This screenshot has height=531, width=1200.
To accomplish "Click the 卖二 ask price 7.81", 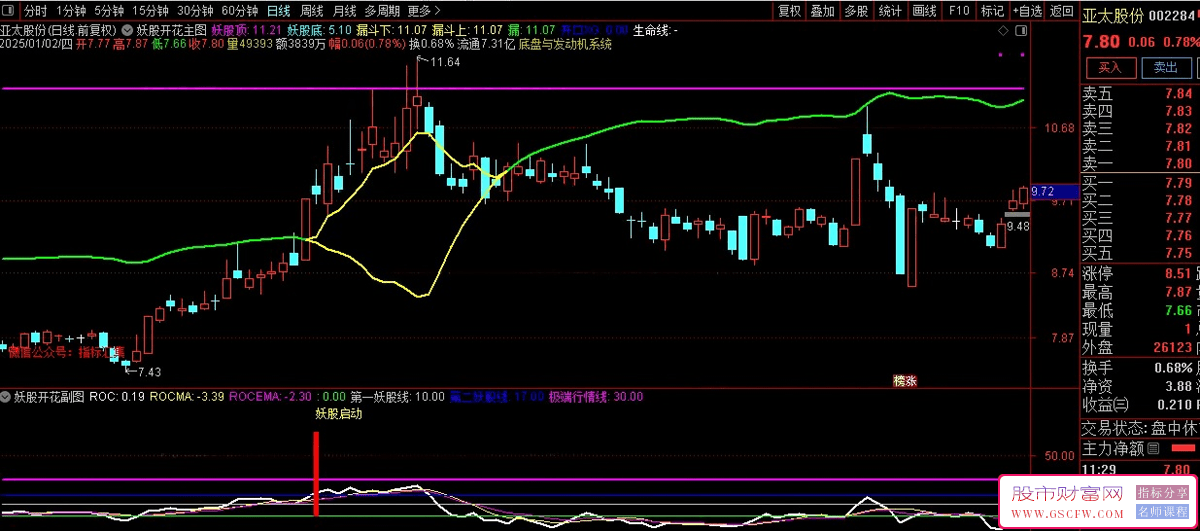I will 1178,146.
